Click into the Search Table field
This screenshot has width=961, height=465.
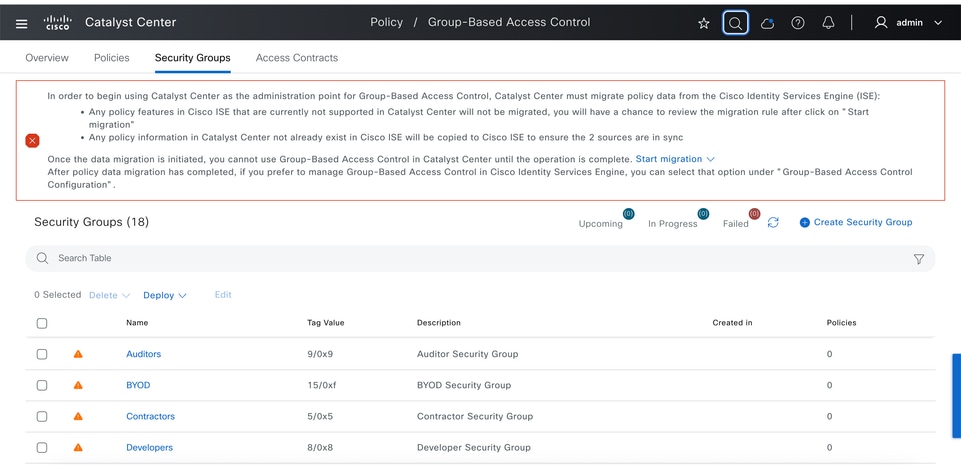click(x=480, y=259)
